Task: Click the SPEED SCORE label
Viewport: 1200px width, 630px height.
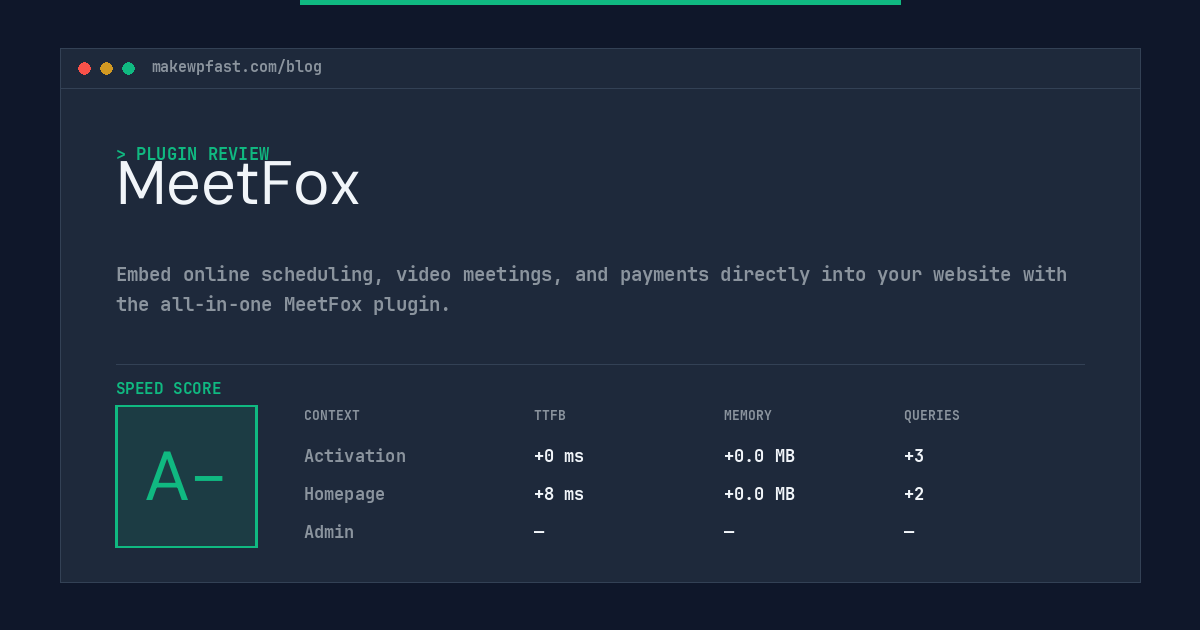Action: [169, 389]
